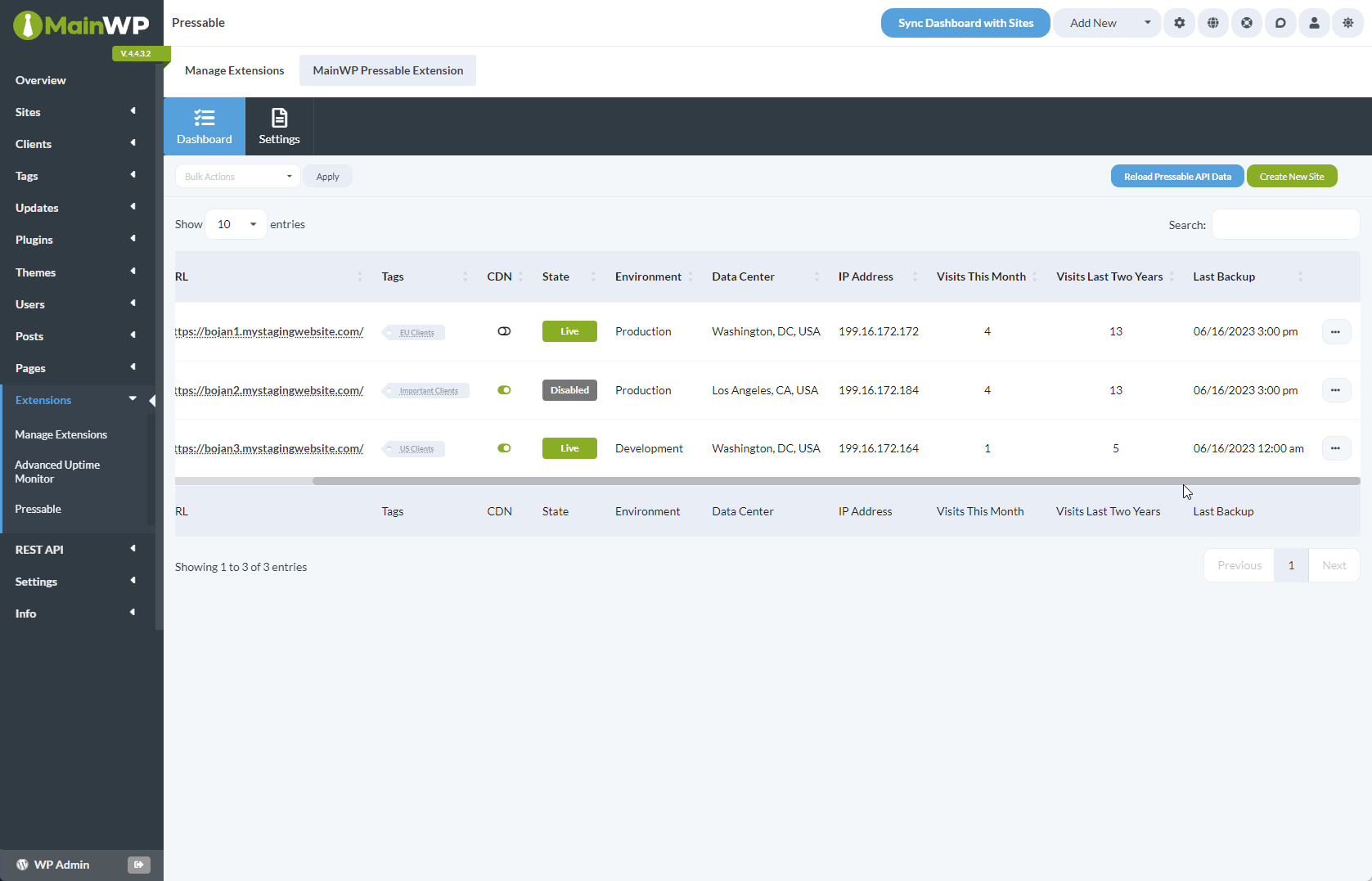Viewport: 1372px width, 881px height.
Task: Open the support chat bubble icon
Action: [x=1280, y=23]
